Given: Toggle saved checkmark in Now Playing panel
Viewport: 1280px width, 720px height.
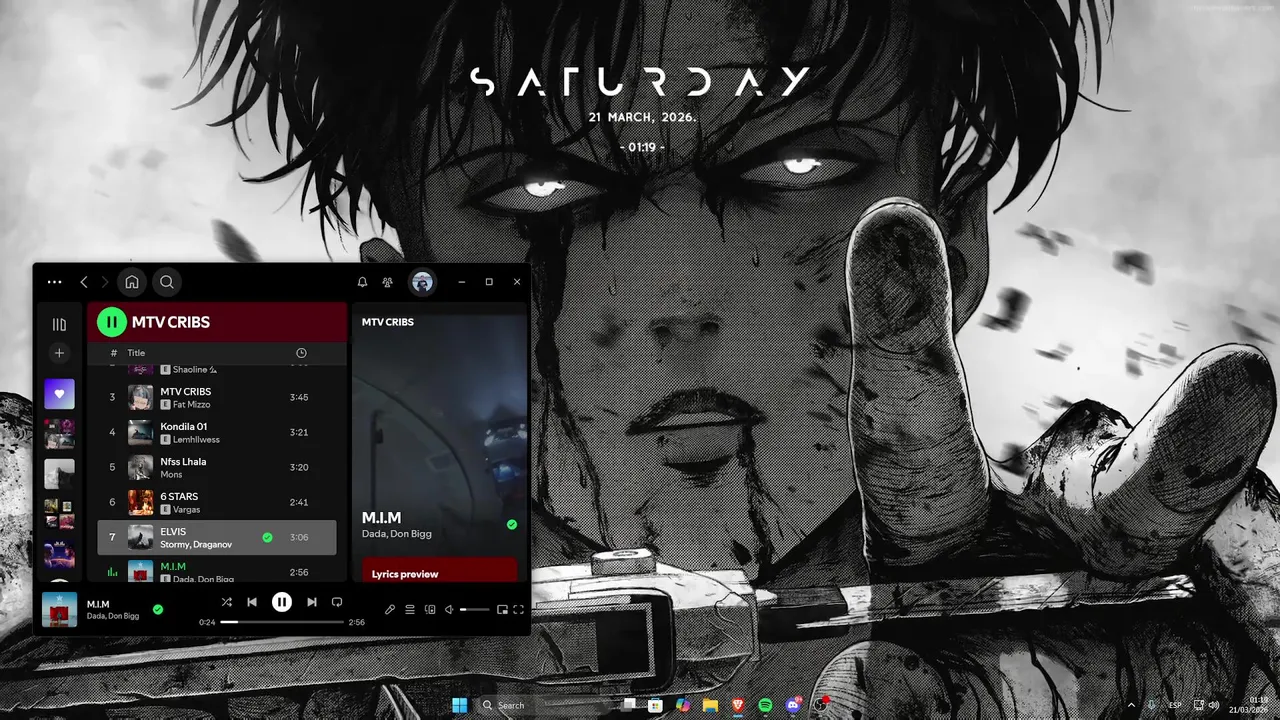Looking at the screenshot, I should tap(512, 524).
